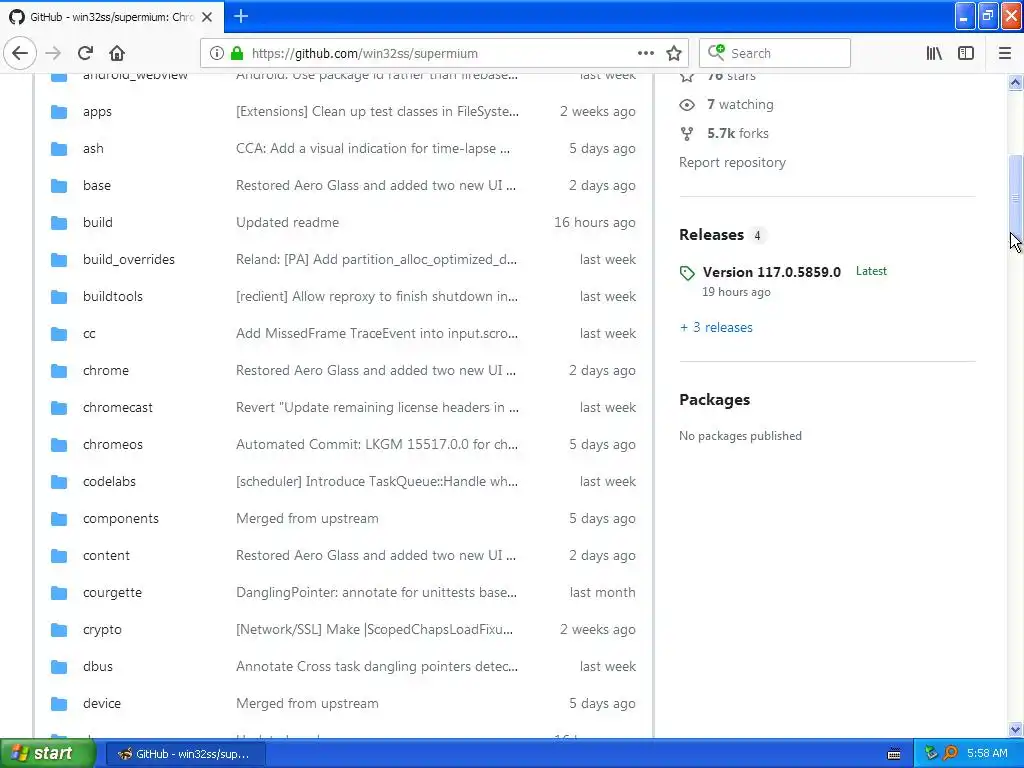
Task: Click the folder icon beside ash
Action: 59,149
